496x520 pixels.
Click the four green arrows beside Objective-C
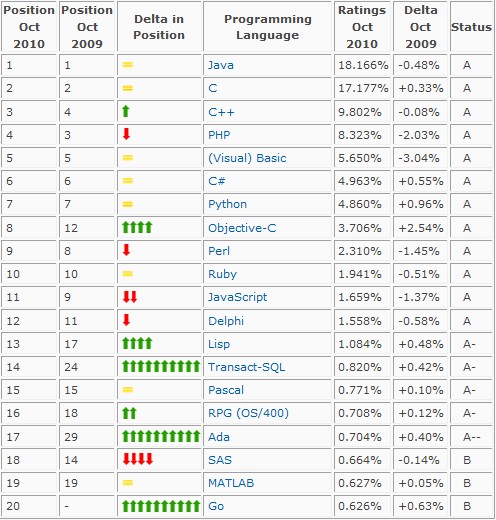[137, 227]
